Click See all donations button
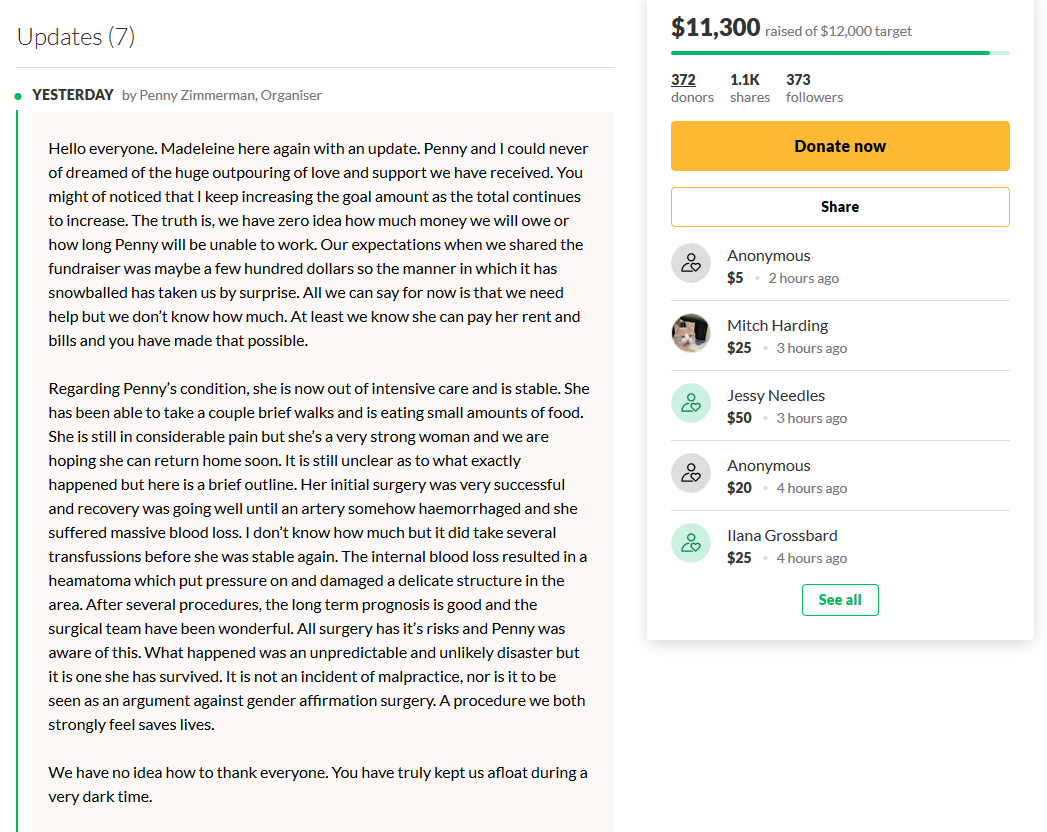 click(x=840, y=600)
